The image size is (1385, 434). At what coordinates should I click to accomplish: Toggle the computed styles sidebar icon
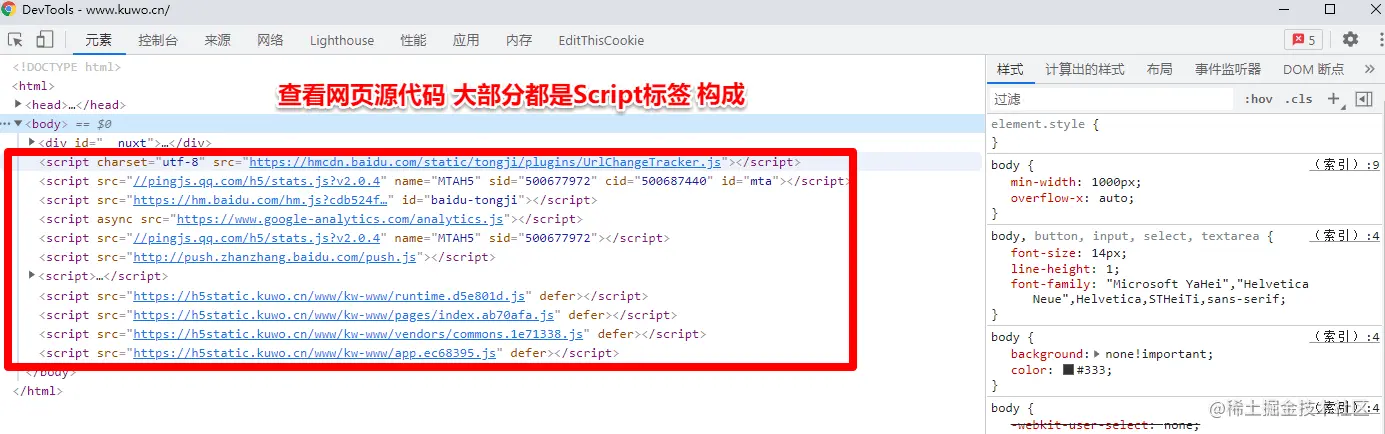pyautogui.click(x=1364, y=99)
